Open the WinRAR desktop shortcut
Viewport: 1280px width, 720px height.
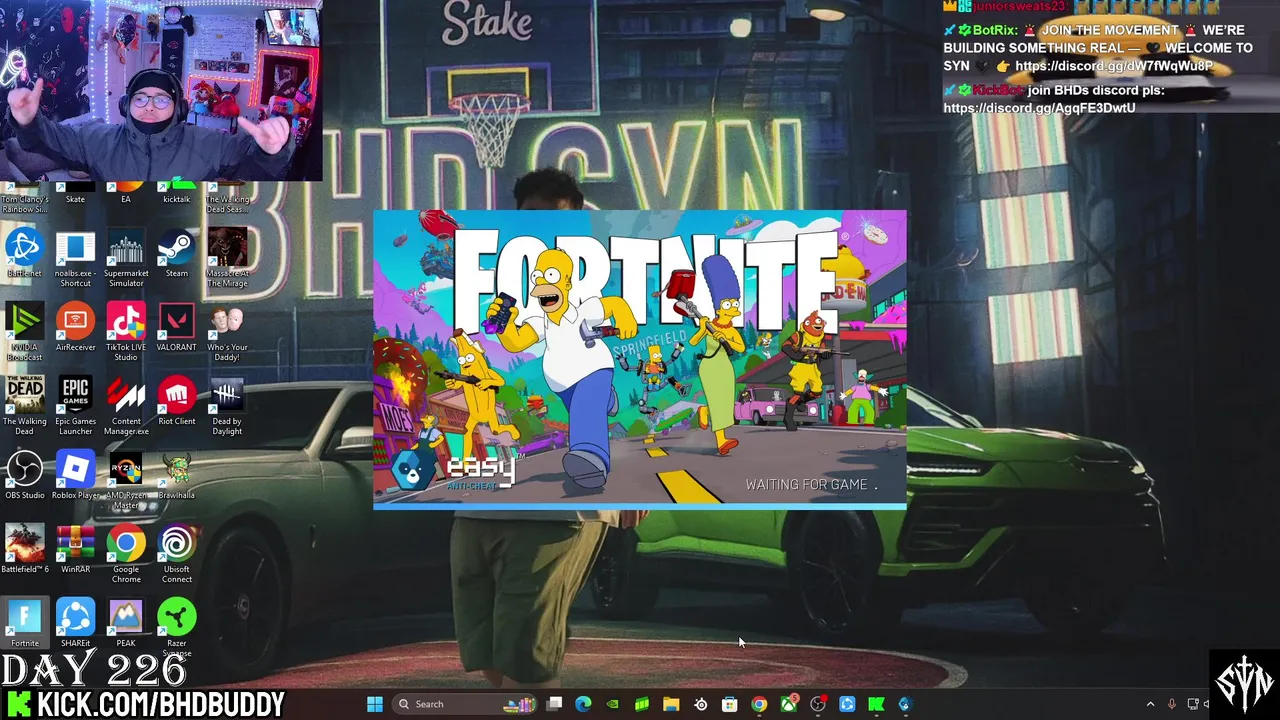click(75, 549)
